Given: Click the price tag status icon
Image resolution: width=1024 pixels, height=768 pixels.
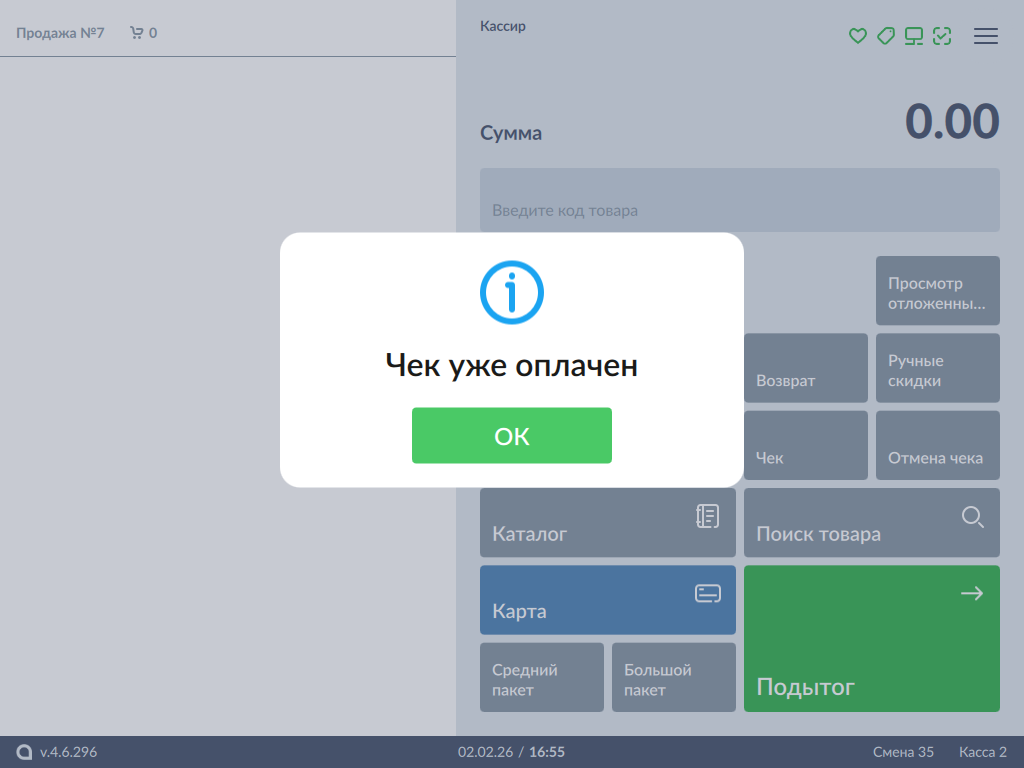Looking at the screenshot, I should [885, 36].
